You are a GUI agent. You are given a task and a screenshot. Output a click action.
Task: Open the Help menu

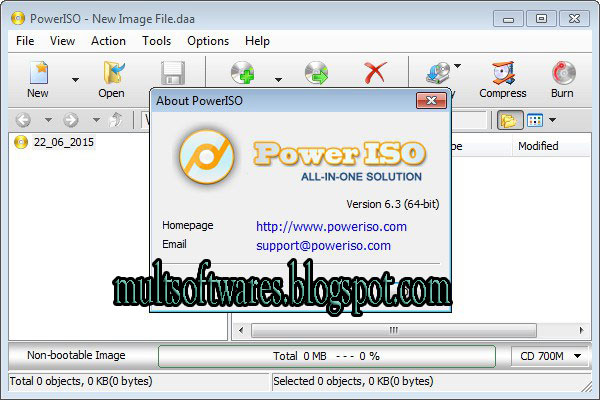(x=258, y=41)
